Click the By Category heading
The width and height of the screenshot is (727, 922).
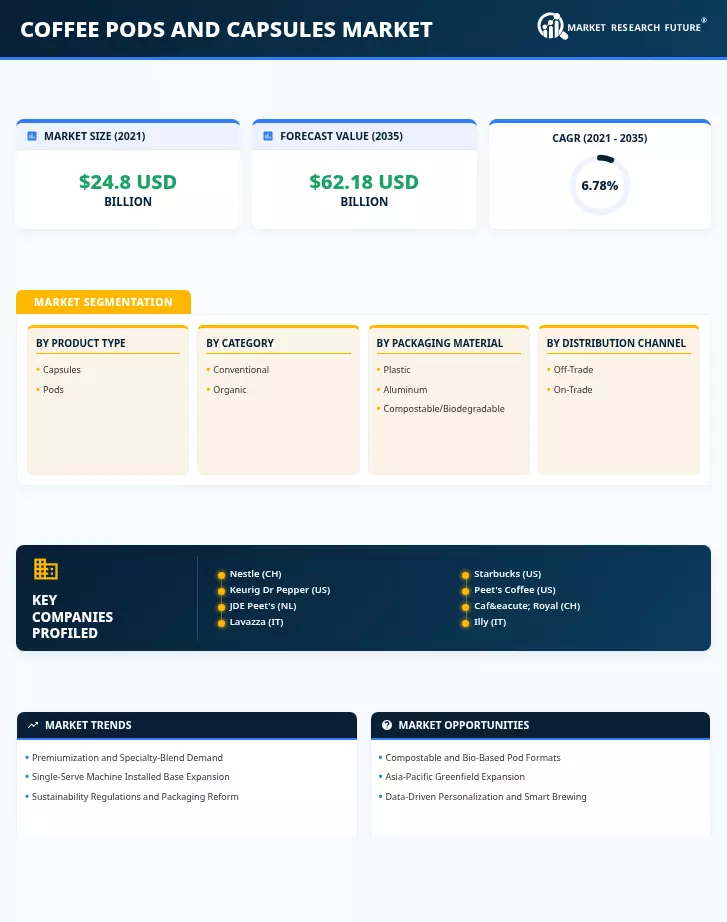pyautogui.click(x=240, y=343)
